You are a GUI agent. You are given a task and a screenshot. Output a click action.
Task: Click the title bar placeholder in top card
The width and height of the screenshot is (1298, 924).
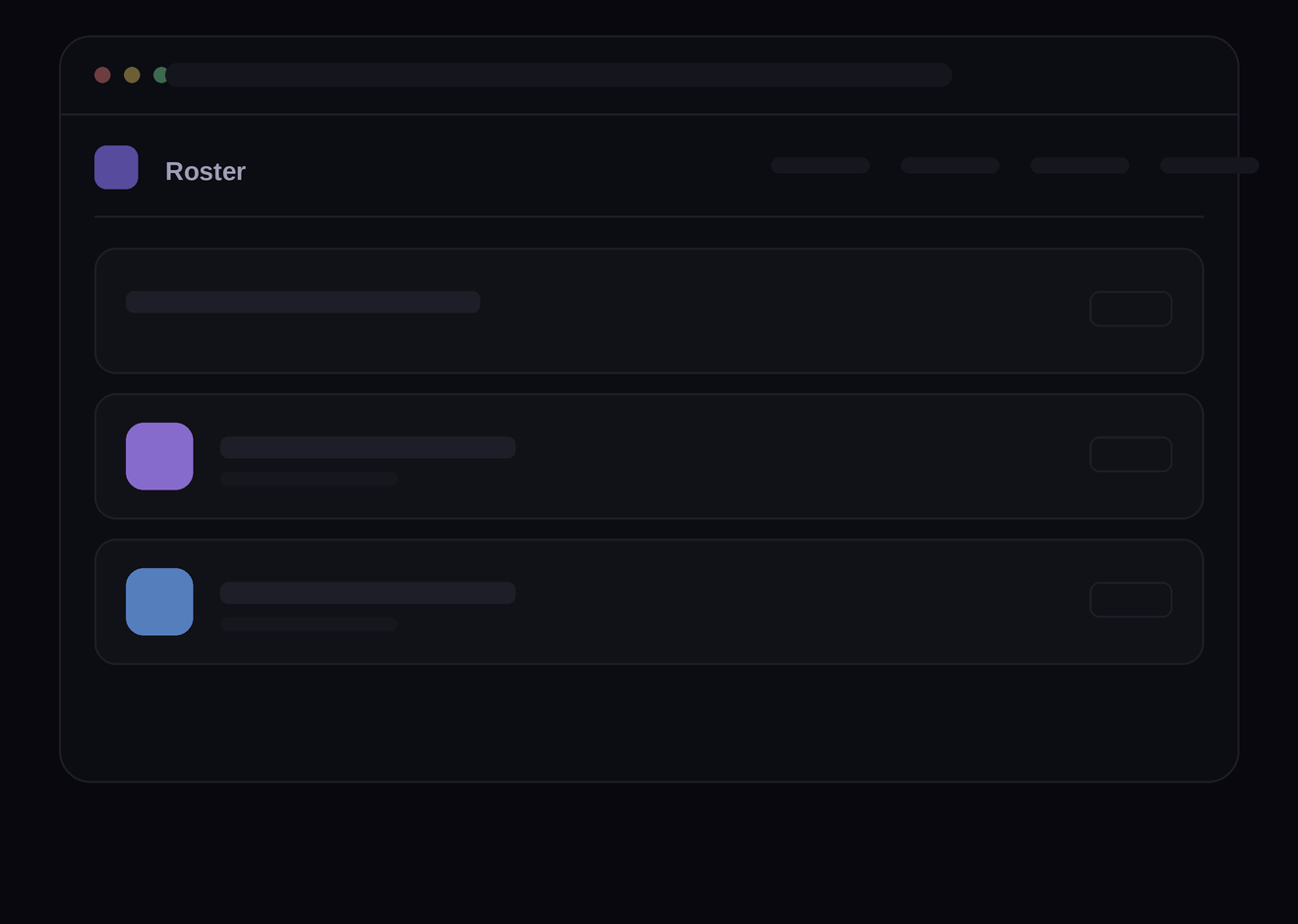click(303, 302)
